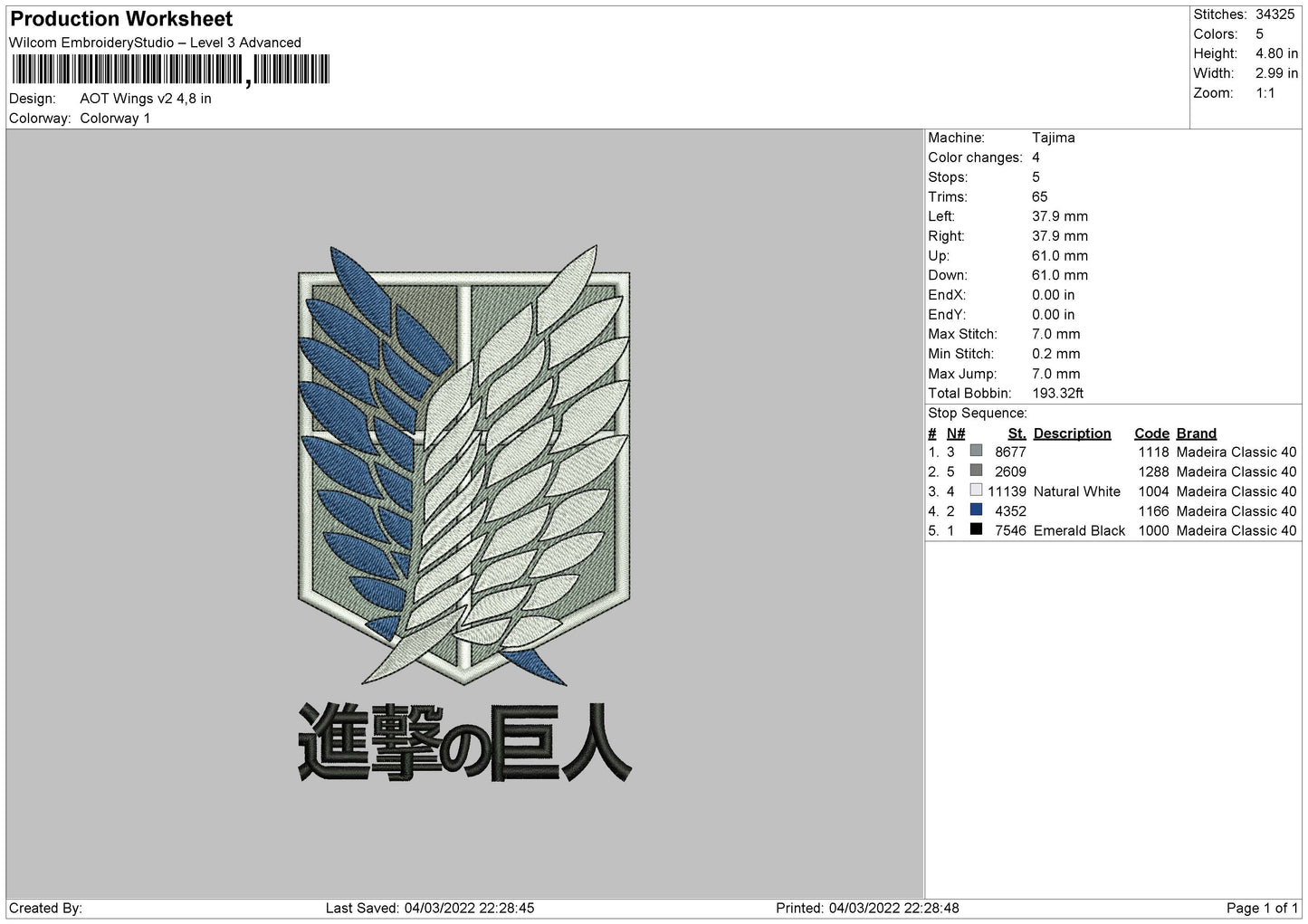Viewport: 1308px width, 924px height.
Task: Click the Tajima machine value
Action: pos(1054,138)
